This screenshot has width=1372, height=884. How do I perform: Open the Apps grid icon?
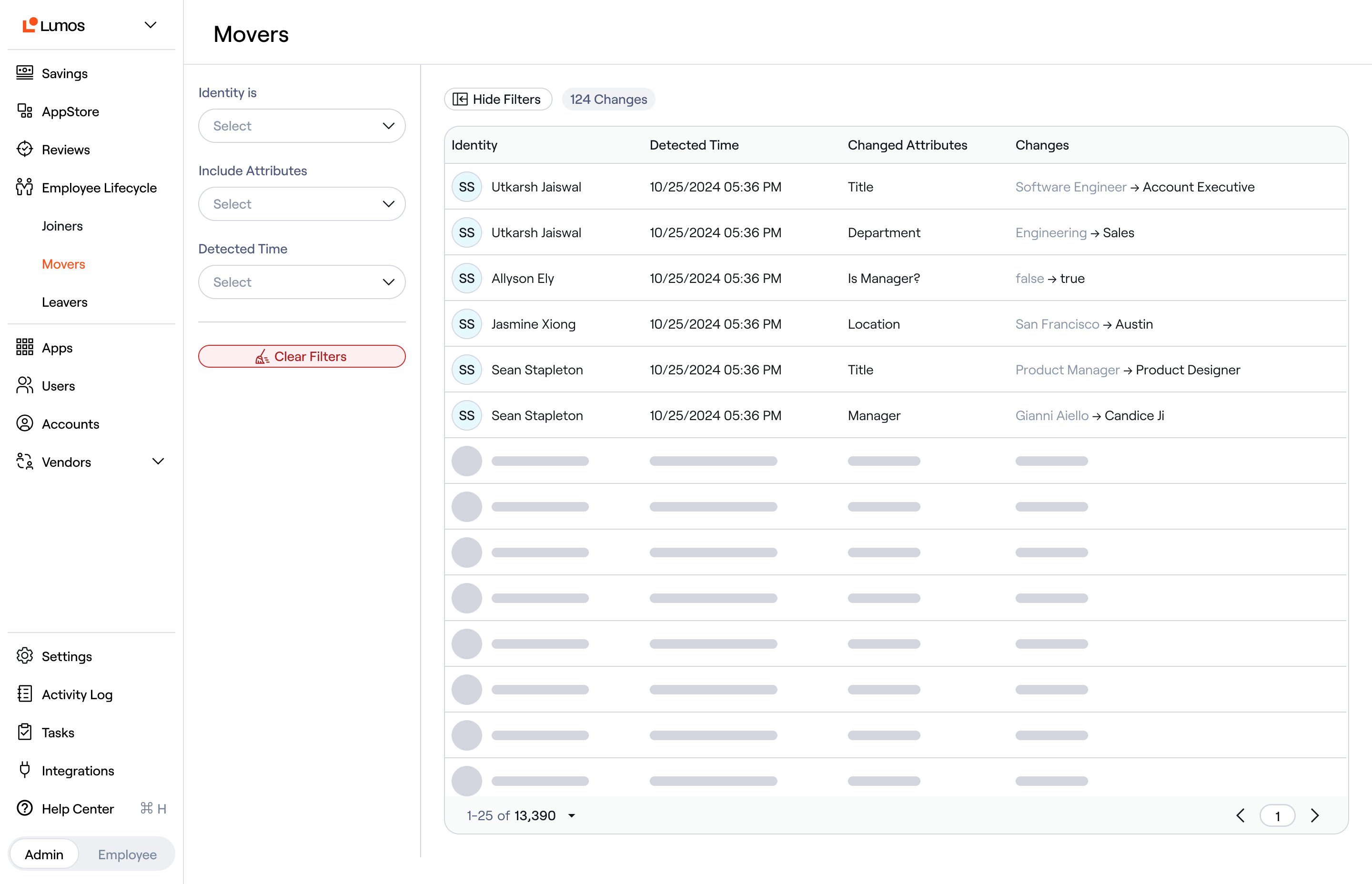point(25,347)
